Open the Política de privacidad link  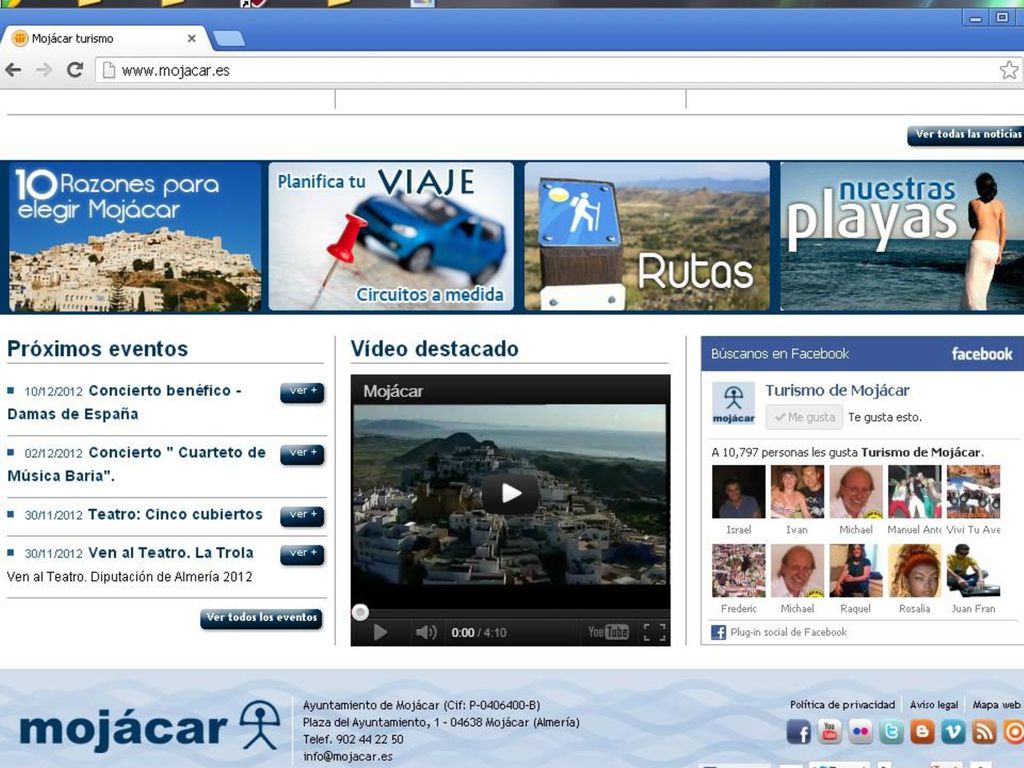tap(842, 705)
